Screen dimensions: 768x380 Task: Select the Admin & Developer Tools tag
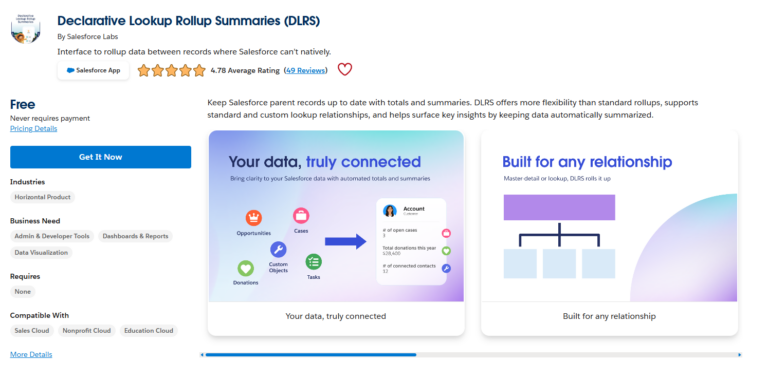52,236
